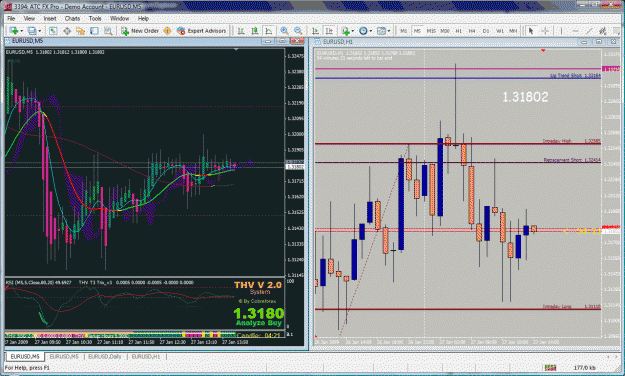Viewport: 625px width, 376px height.
Task: Expand the Profiles dropdown arrow
Action: coord(39,31)
